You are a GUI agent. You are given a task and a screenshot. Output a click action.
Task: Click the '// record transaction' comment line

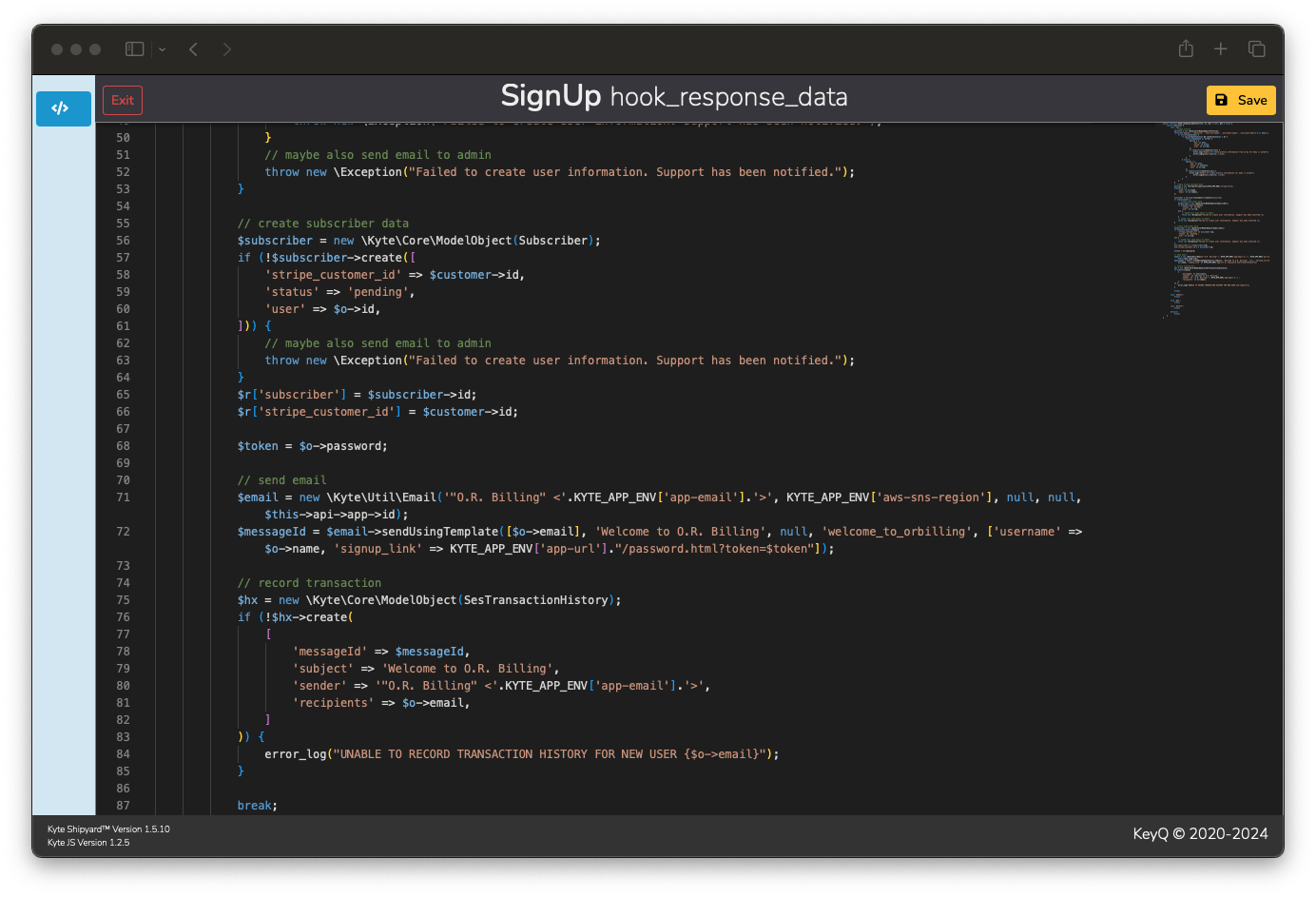click(310, 583)
